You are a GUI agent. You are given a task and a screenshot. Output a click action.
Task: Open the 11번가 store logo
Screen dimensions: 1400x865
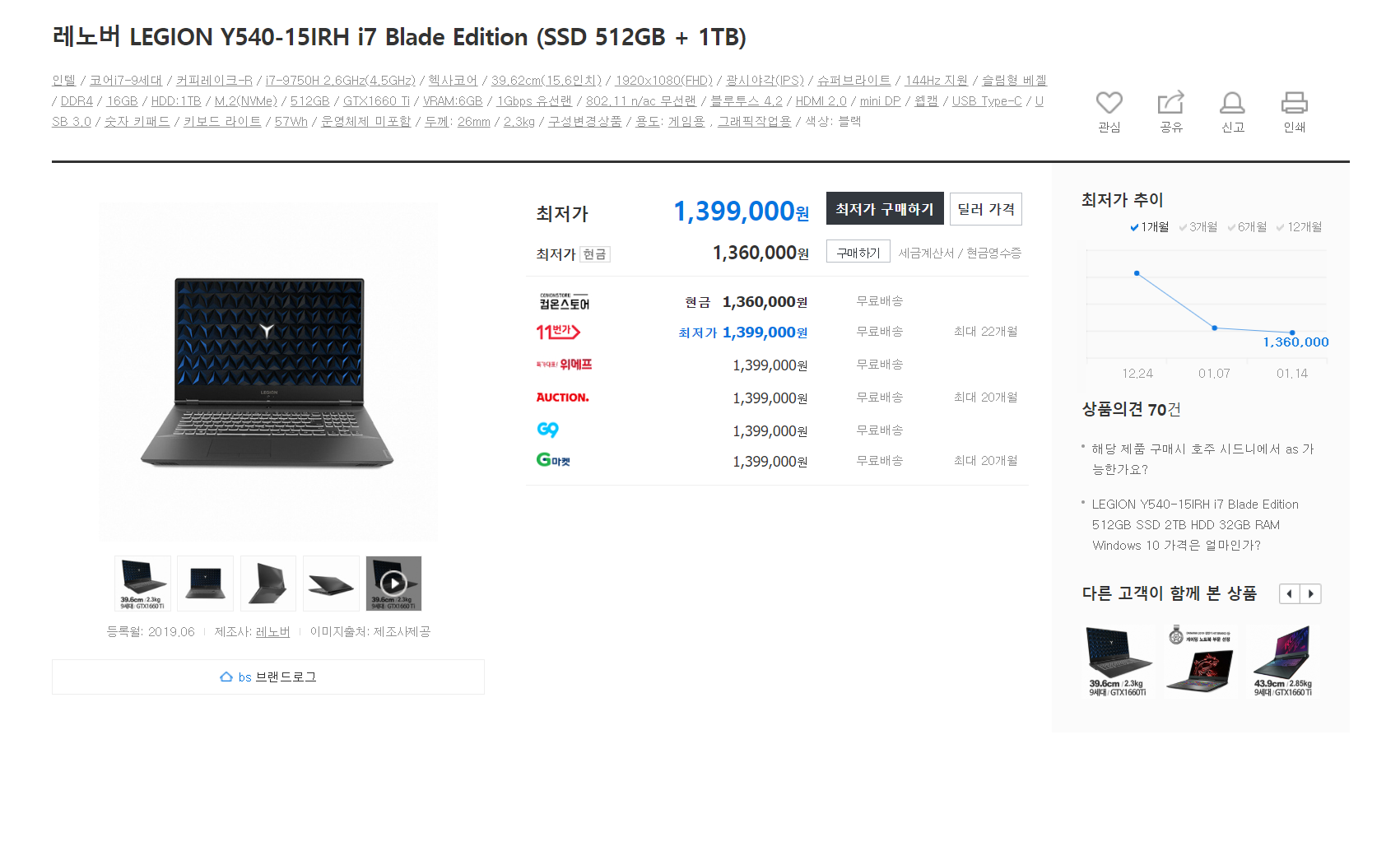(x=558, y=332)
